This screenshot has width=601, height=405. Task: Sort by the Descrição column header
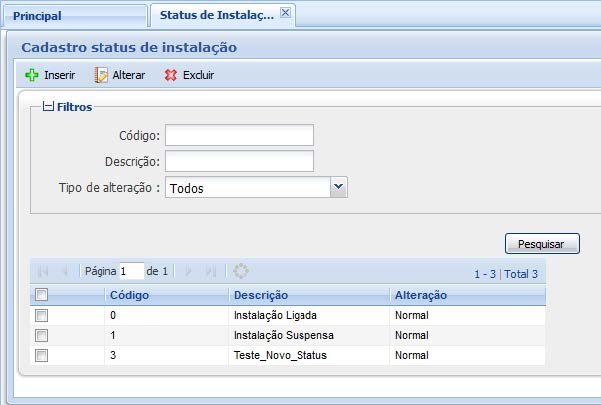(261, 295)
